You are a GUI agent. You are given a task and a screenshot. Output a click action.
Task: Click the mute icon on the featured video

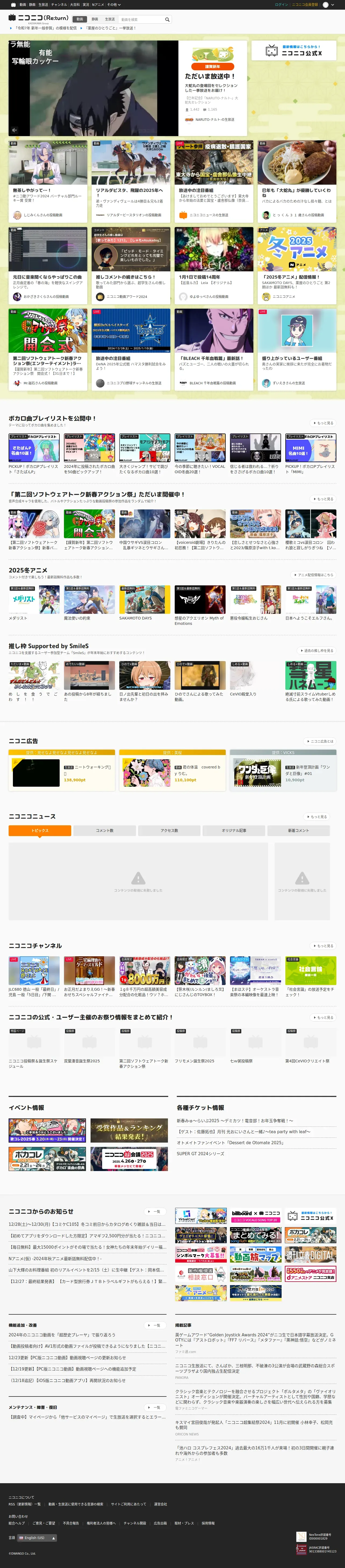point(15,130)
